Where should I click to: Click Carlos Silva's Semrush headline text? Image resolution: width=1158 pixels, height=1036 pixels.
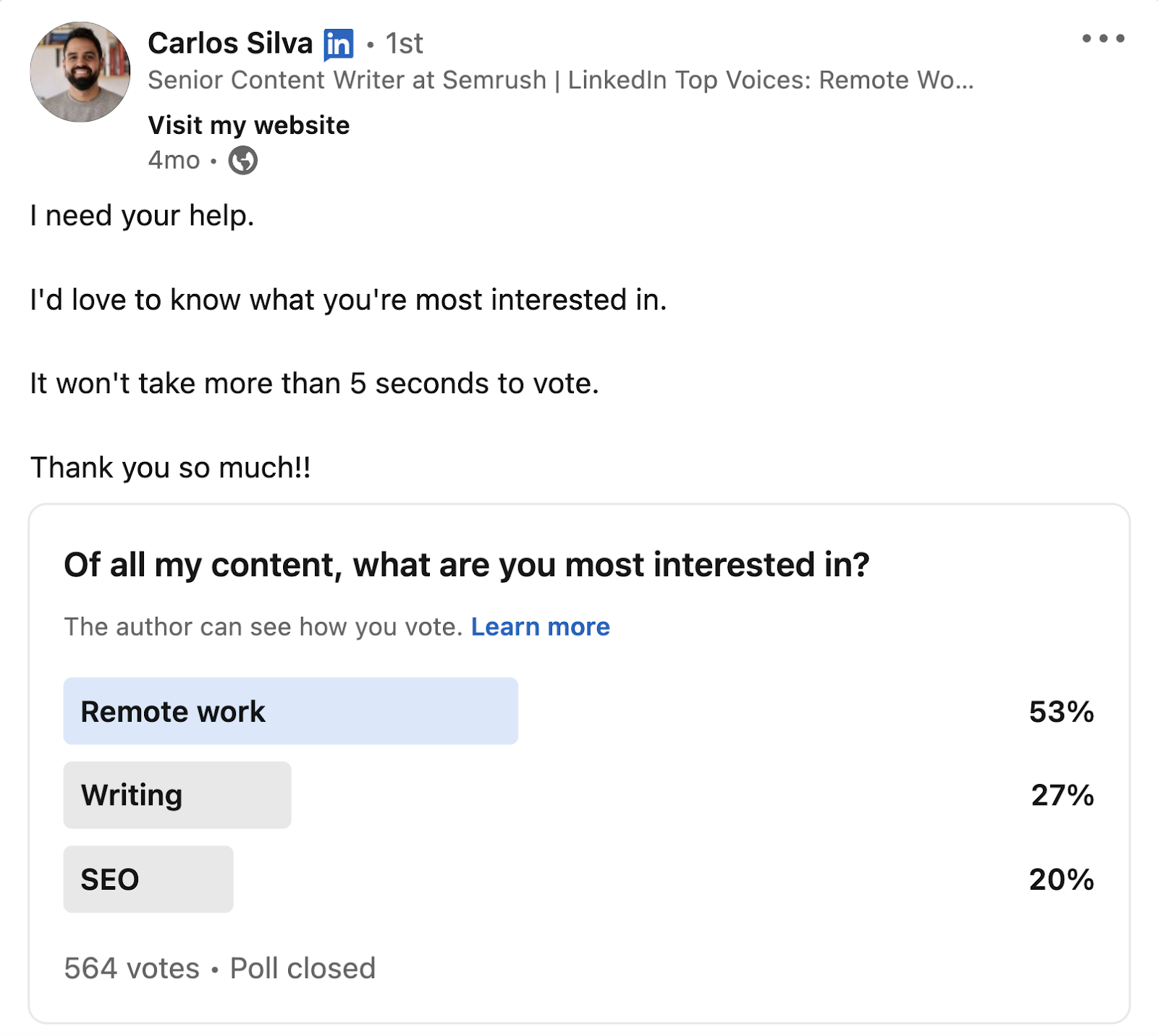click(561, 80)
